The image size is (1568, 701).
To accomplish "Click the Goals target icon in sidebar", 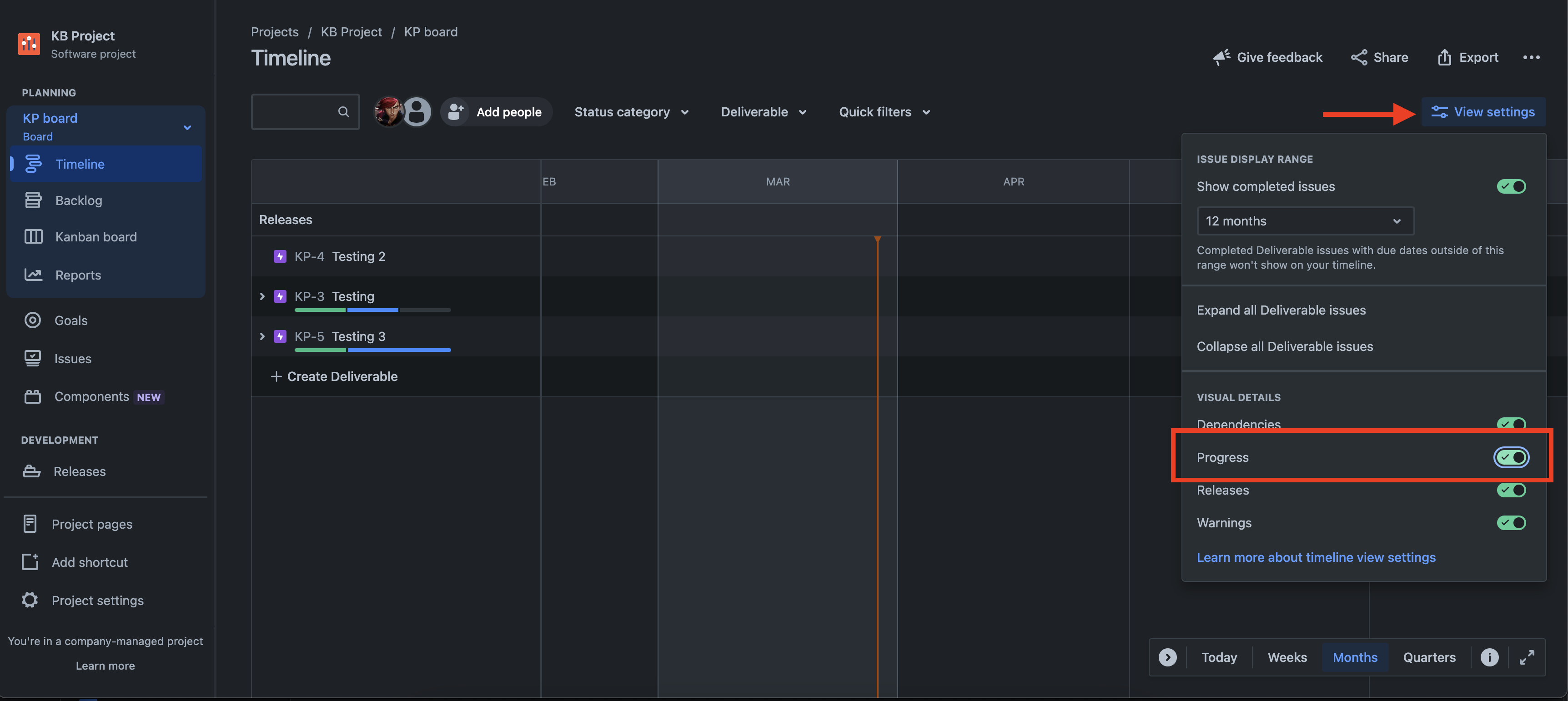I will [x=33, y=320].
